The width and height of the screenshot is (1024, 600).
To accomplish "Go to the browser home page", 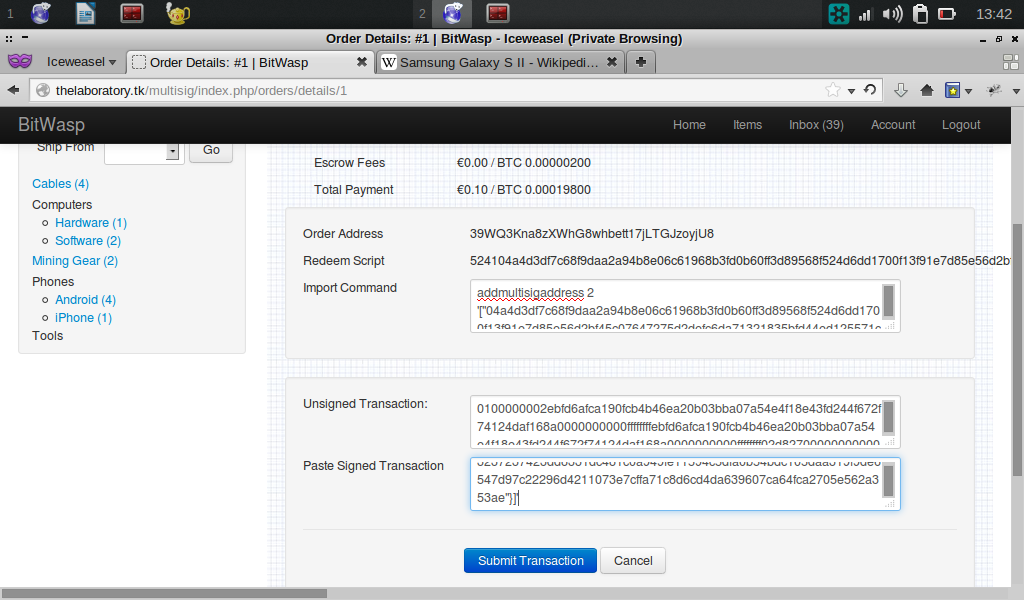I will pos(927,90).
